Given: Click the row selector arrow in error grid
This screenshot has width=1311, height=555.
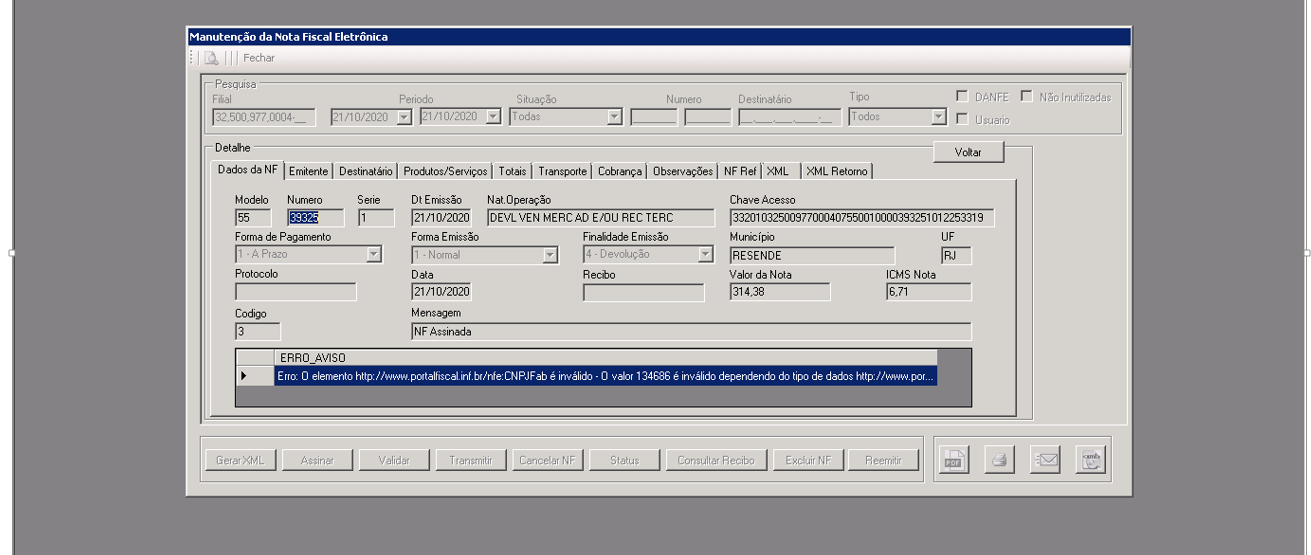Looking at the screenshot, I should [254, 376].
